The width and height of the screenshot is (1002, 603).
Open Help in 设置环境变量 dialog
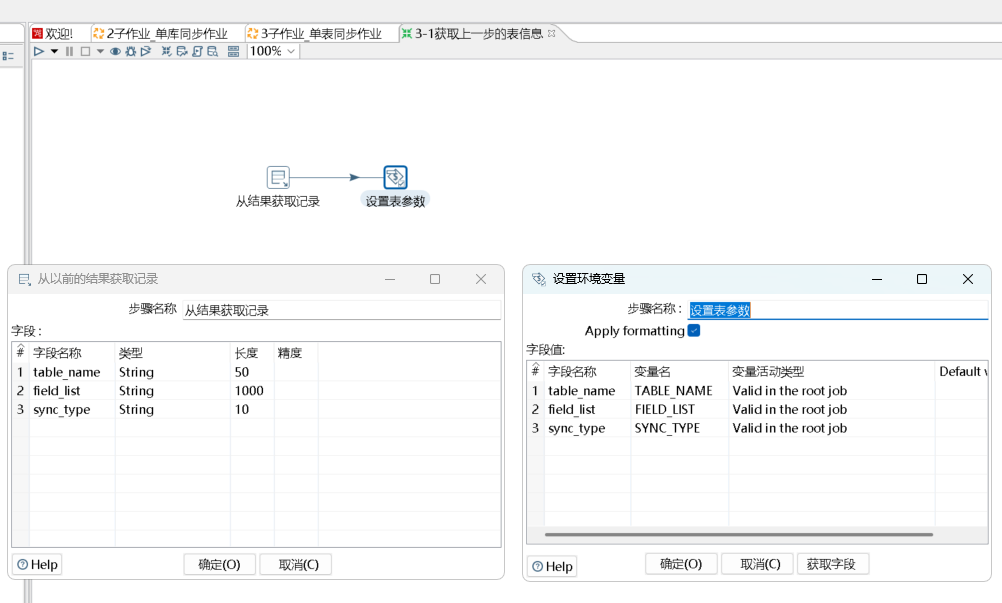pyautogui.click(x=553, y=567)
